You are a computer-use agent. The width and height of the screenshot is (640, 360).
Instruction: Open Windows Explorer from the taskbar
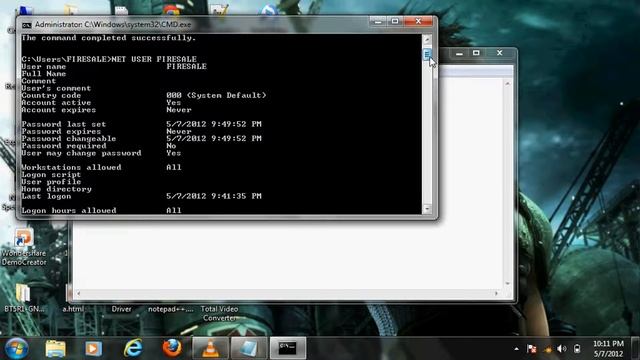click(56, 348)
